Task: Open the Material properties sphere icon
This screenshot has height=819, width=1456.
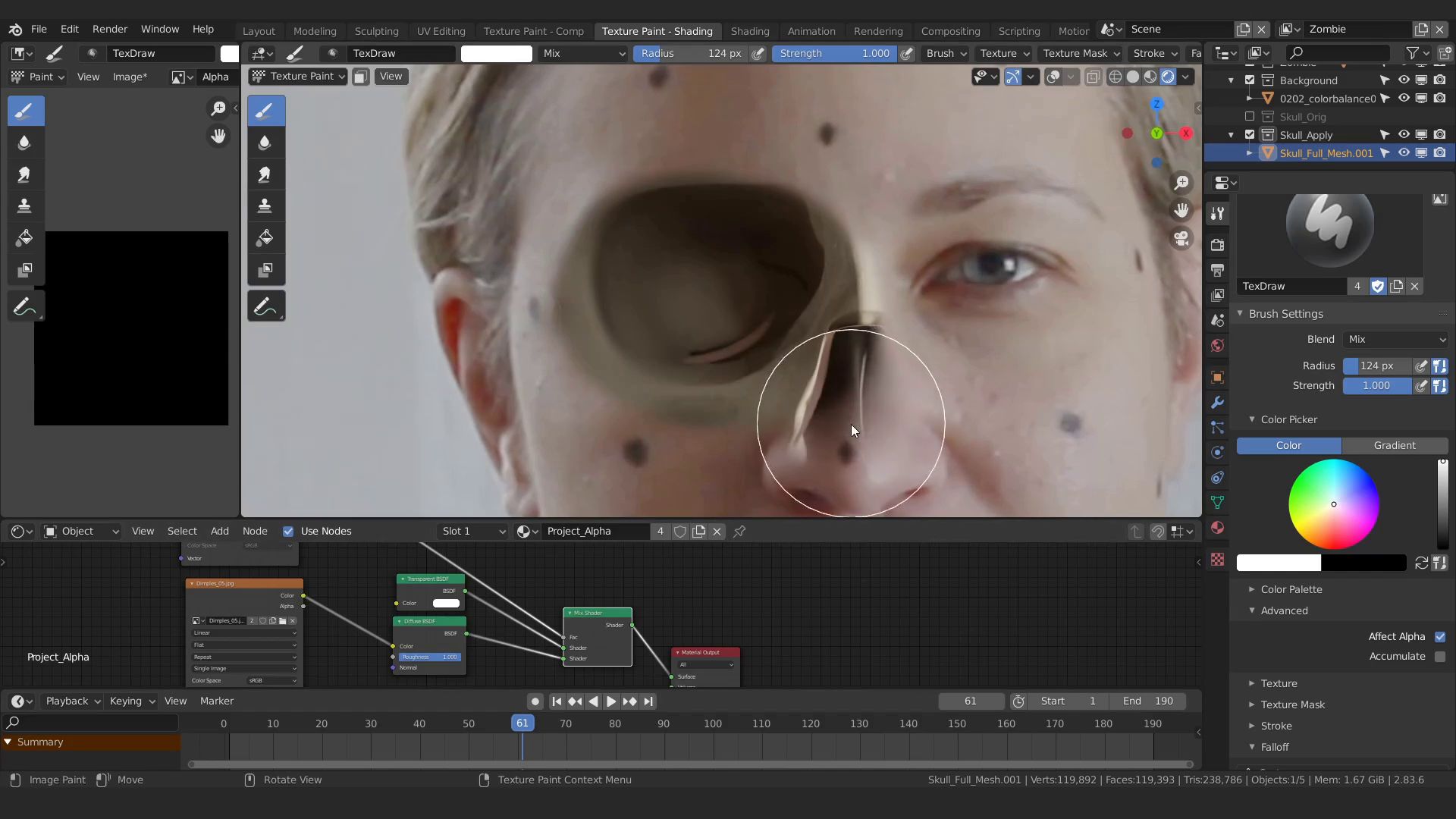Action: (1217, 528)
